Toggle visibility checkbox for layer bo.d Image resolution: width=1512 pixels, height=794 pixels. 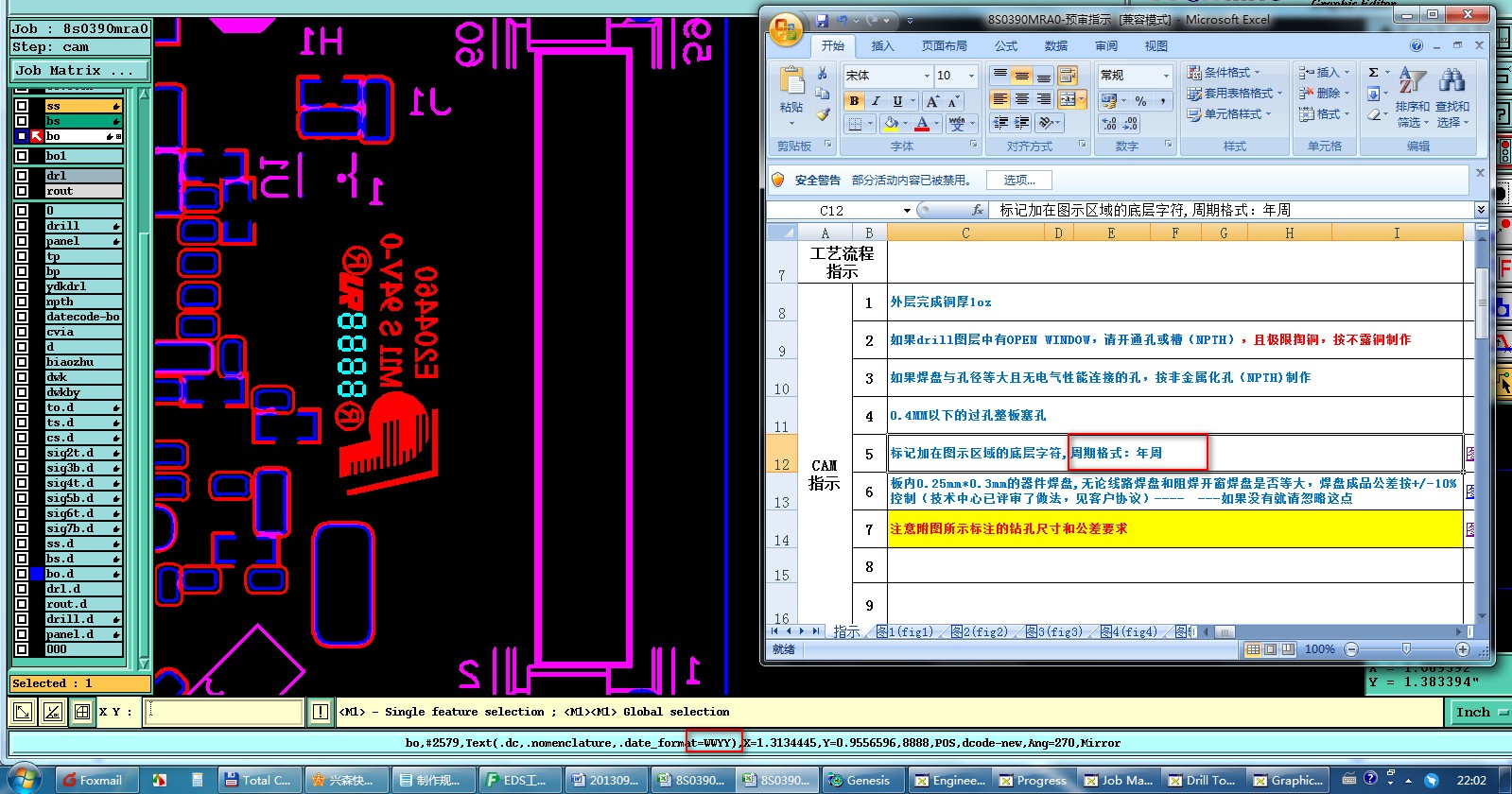tap(22, 574)
